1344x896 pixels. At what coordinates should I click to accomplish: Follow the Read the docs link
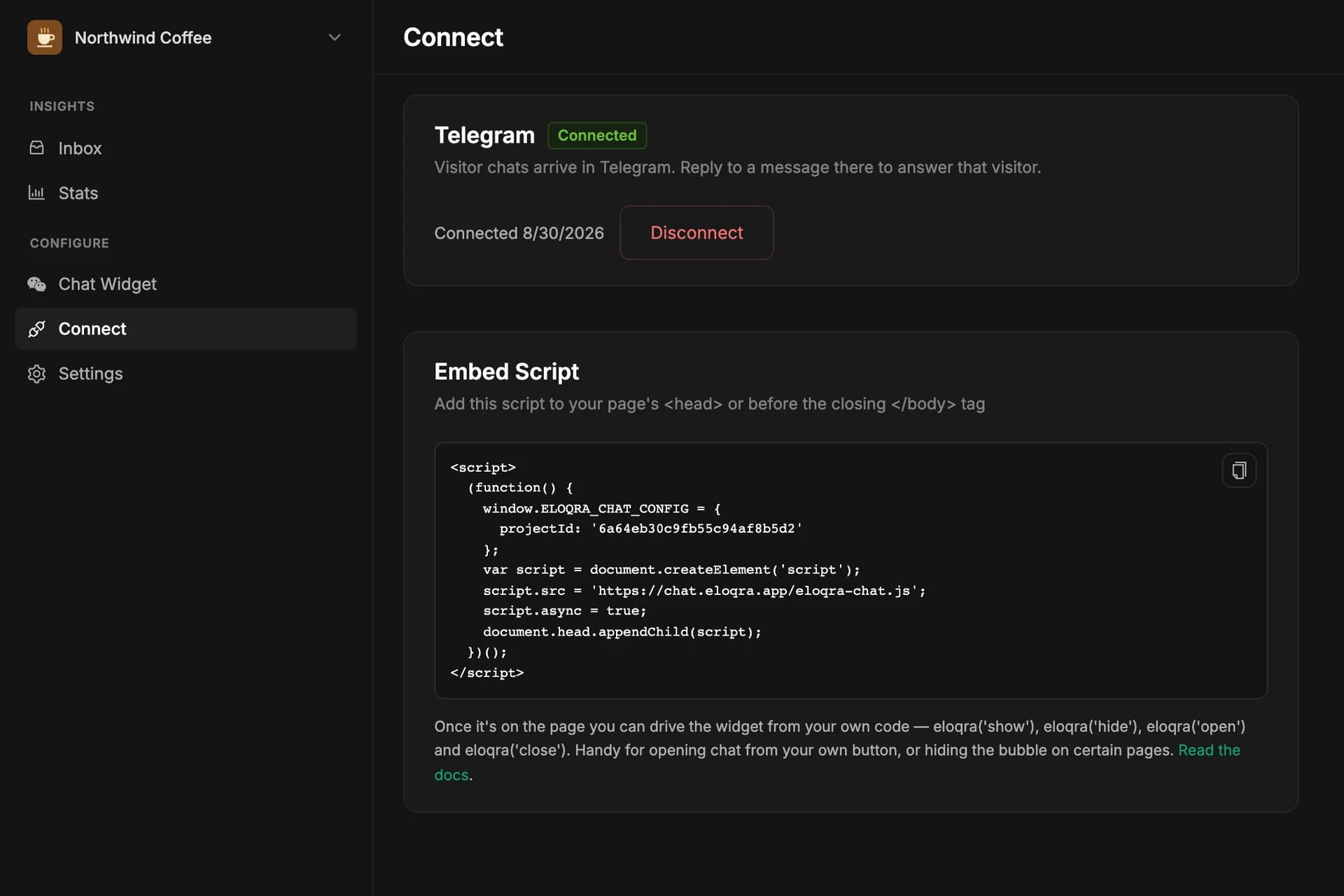[1209, 750]
